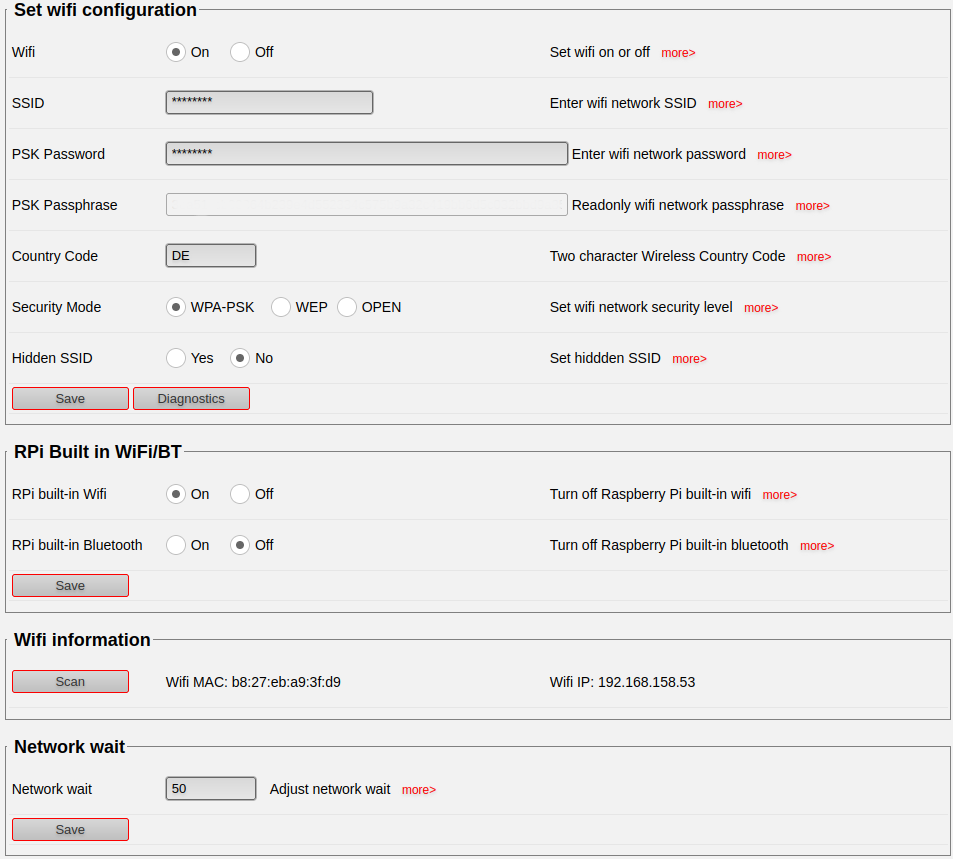The image size is (953, 859).
Task: Select WPA-PSK security mode
Action: 175,307
